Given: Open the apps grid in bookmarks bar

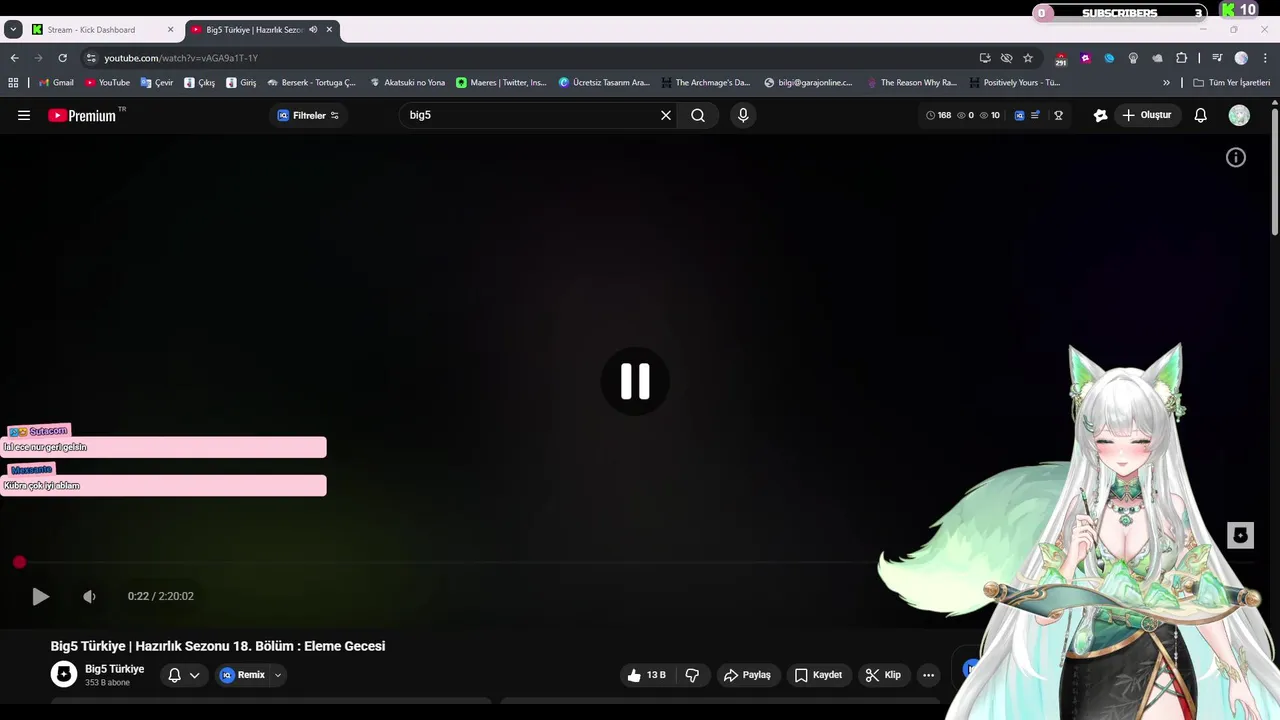Looking at the screenshot, I should [x=13, y=83].
